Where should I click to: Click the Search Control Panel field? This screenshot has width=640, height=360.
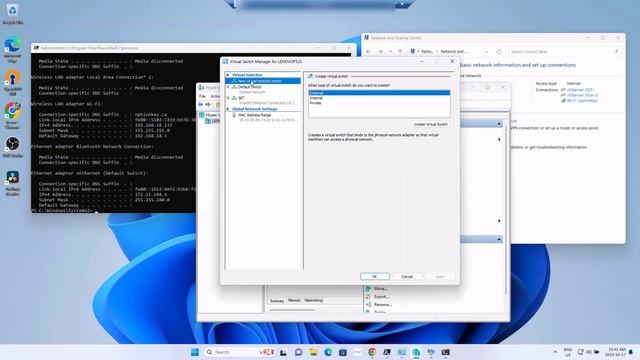(564, 52)
